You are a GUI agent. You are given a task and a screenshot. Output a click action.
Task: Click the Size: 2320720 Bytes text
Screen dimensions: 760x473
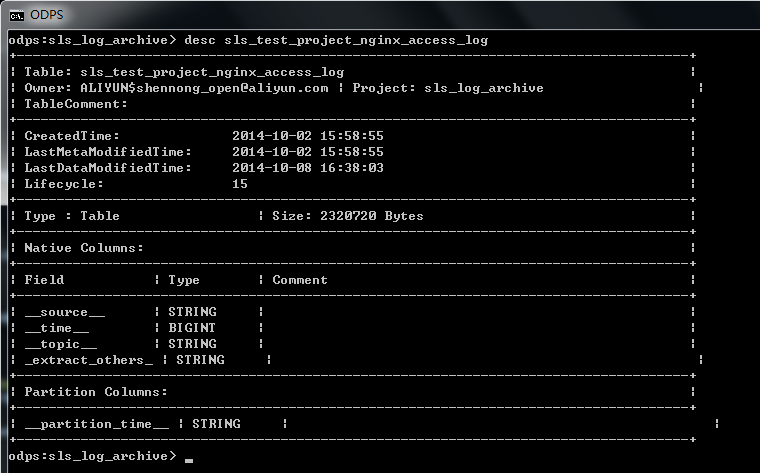tap(348, 216)
